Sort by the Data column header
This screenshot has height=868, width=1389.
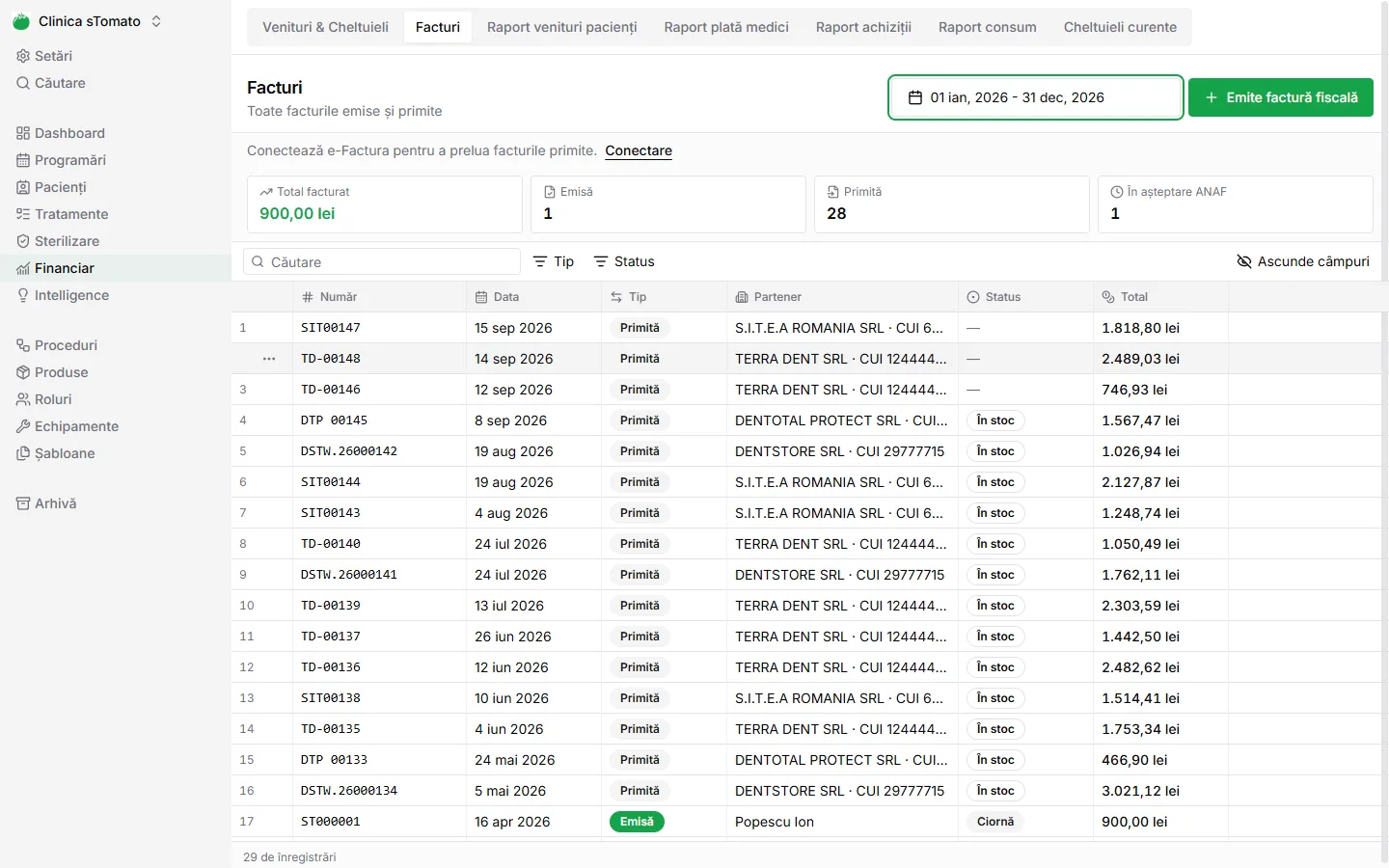point(533,297)
